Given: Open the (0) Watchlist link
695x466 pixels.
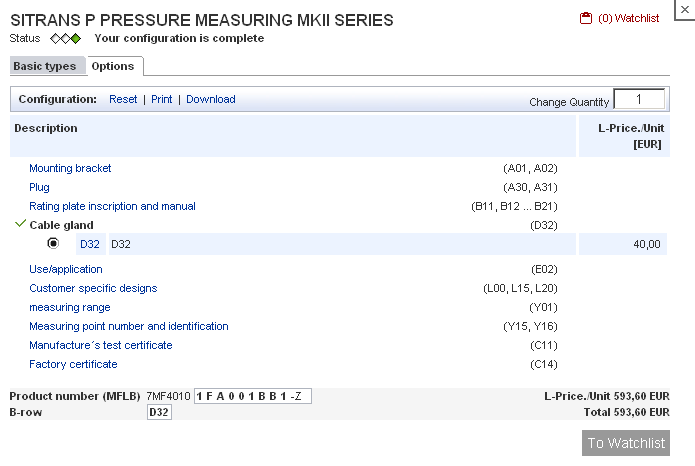Looking at the screenshot, I should [629, 18].
